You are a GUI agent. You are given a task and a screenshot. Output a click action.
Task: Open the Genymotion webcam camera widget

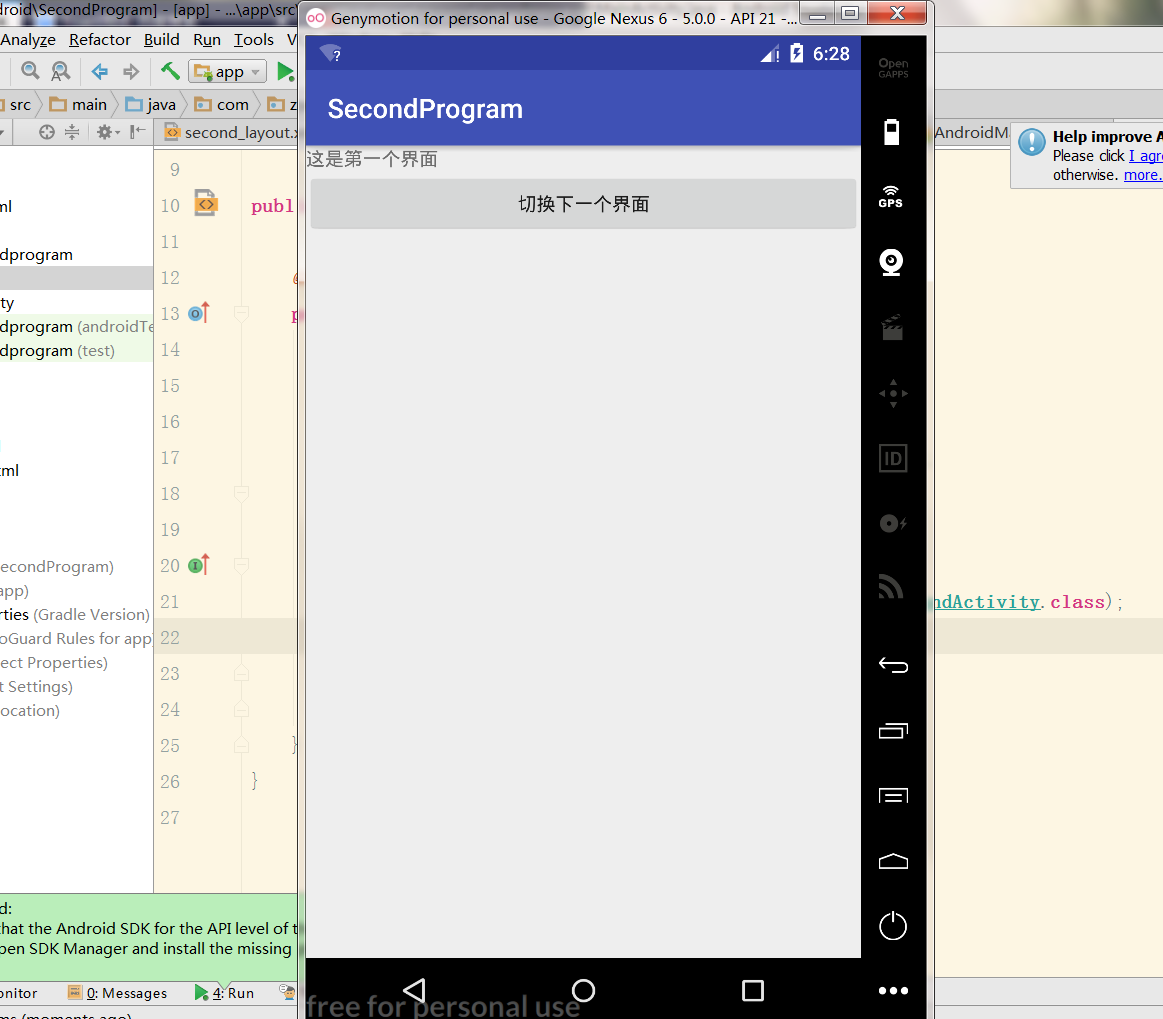[891, 262]
